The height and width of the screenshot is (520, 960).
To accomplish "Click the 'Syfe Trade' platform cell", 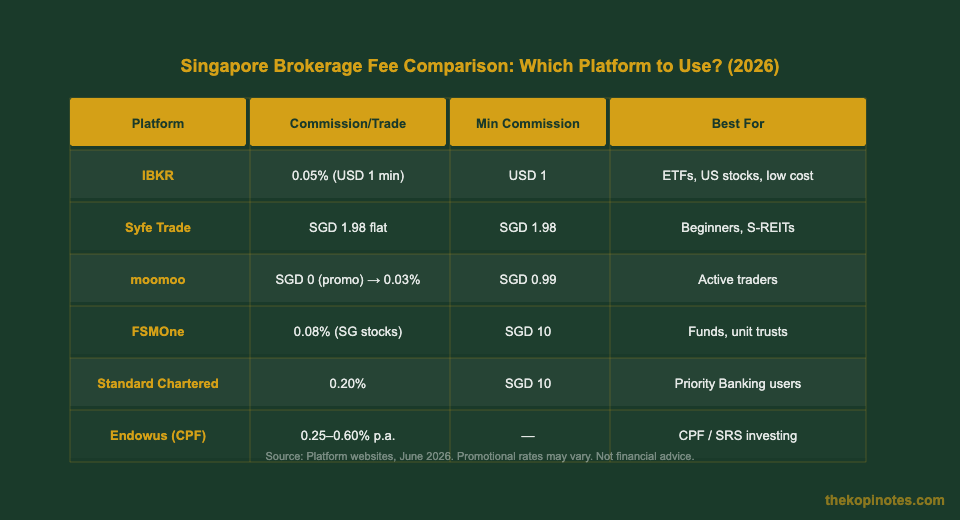I will (x=158, y=228).
